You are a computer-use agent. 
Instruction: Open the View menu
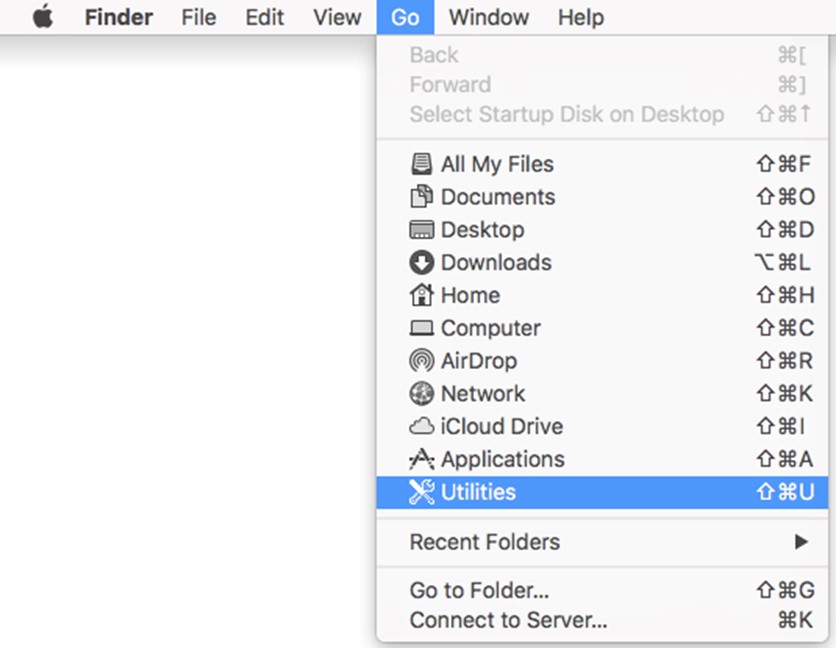coord(336,17)
